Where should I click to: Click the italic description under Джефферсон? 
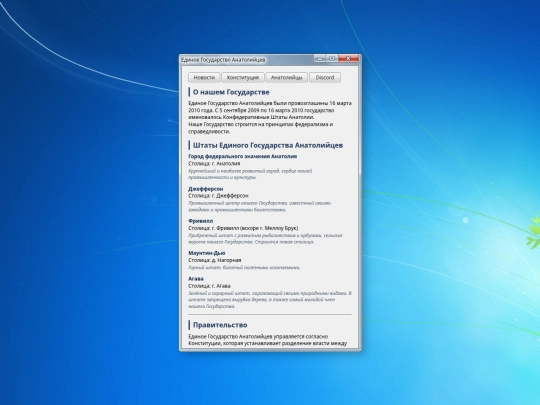(259, 206)
